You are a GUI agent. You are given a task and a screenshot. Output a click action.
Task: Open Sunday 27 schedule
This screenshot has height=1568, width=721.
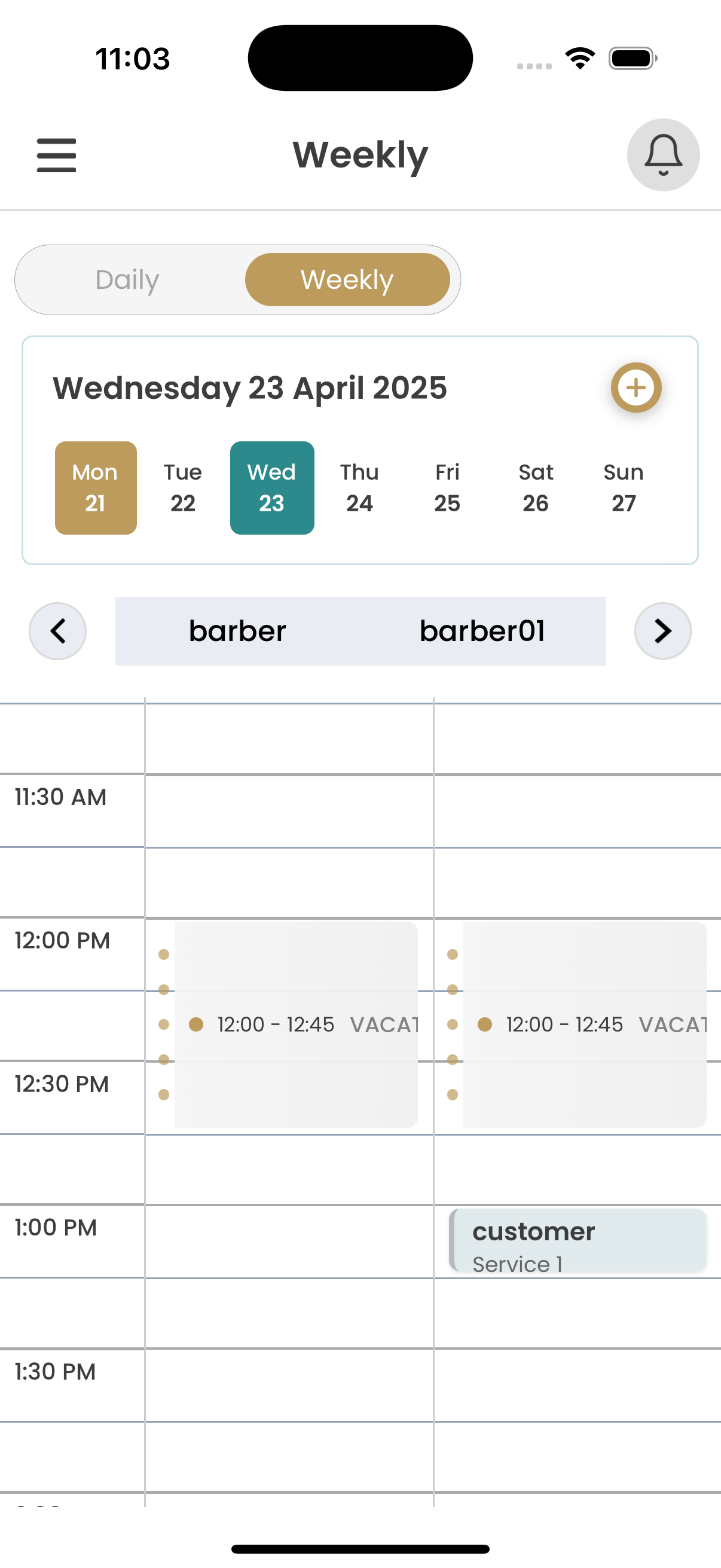623,487
